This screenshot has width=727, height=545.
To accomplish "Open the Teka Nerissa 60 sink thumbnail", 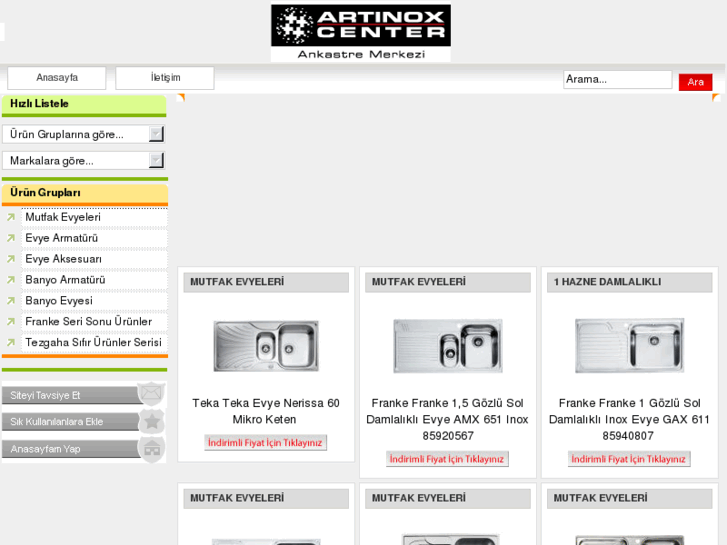I will click(266, 346).
